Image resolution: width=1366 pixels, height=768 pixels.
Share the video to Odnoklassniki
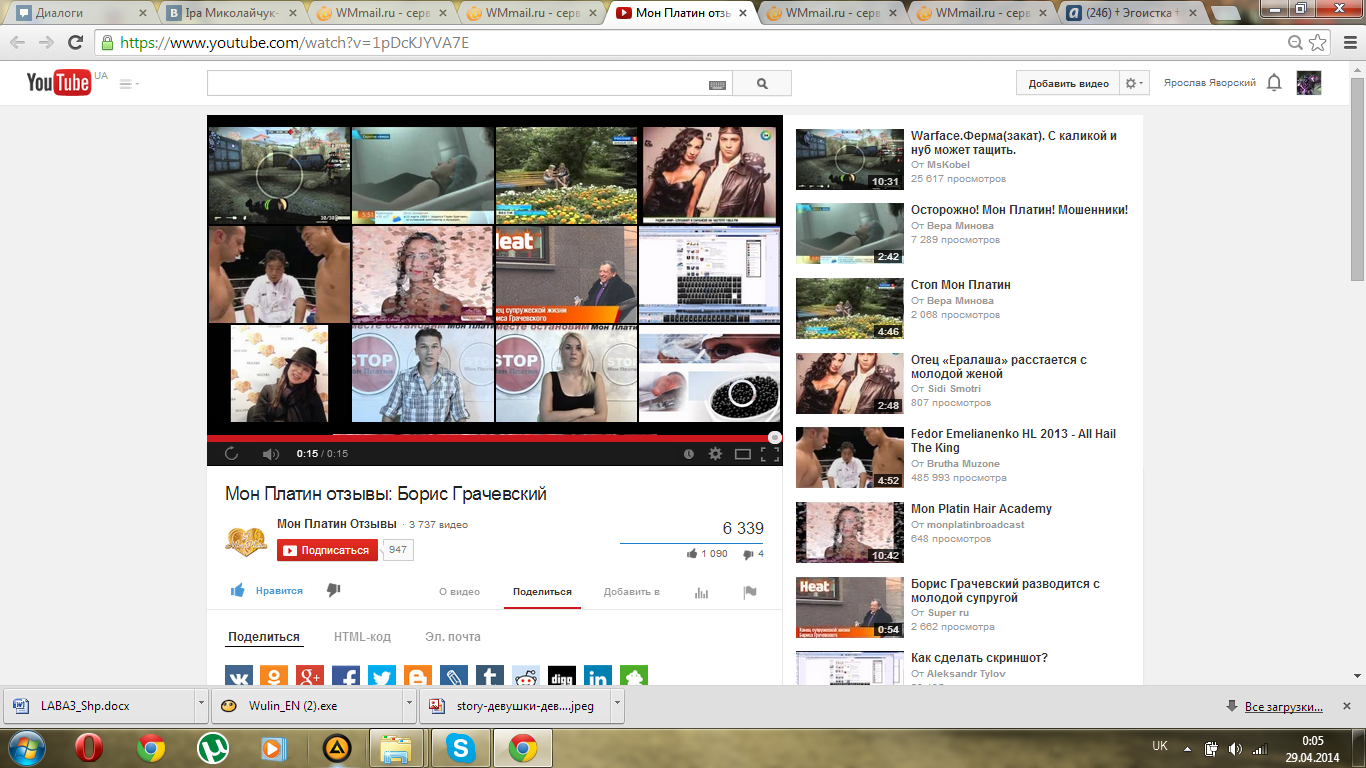274,677
